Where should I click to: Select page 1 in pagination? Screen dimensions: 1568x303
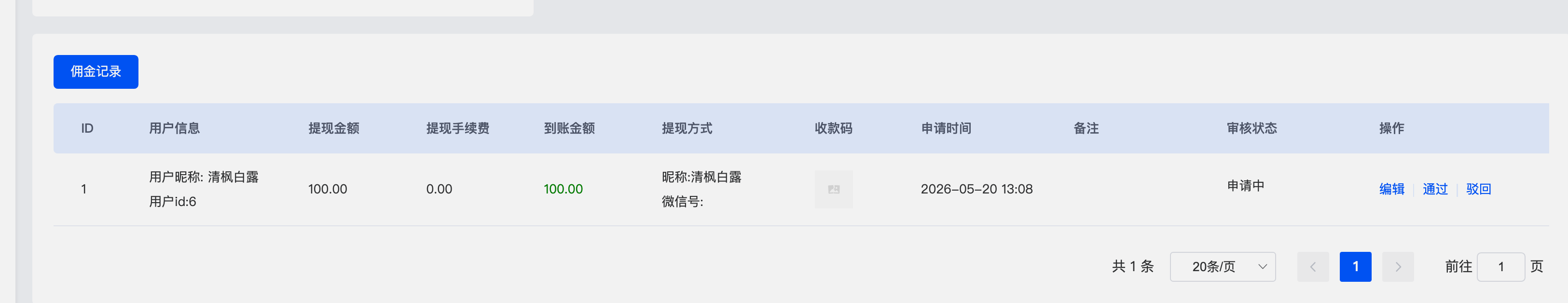(1355, 266)
